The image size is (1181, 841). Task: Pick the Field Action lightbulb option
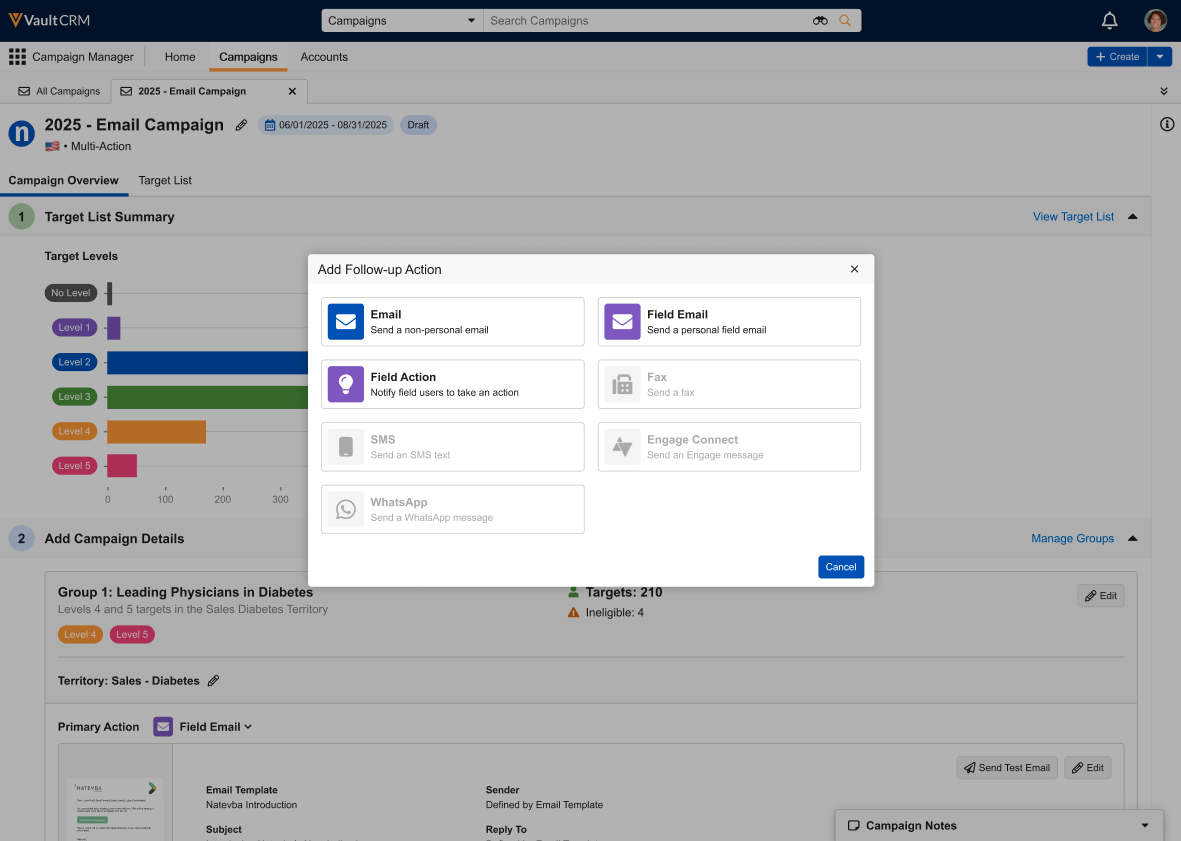[x=346, y=384]
